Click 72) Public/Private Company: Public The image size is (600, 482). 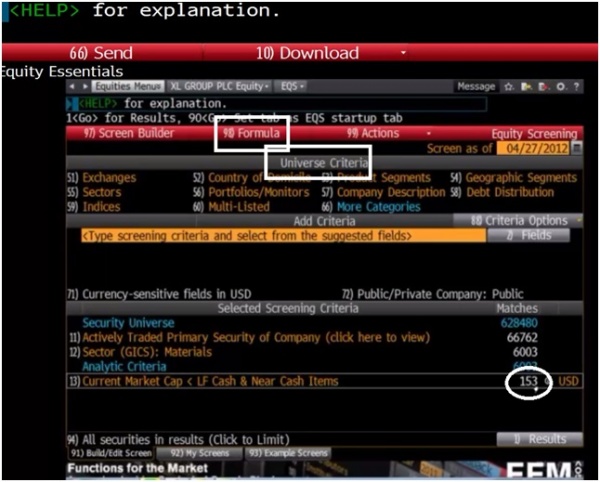click(x=432, y=294)
